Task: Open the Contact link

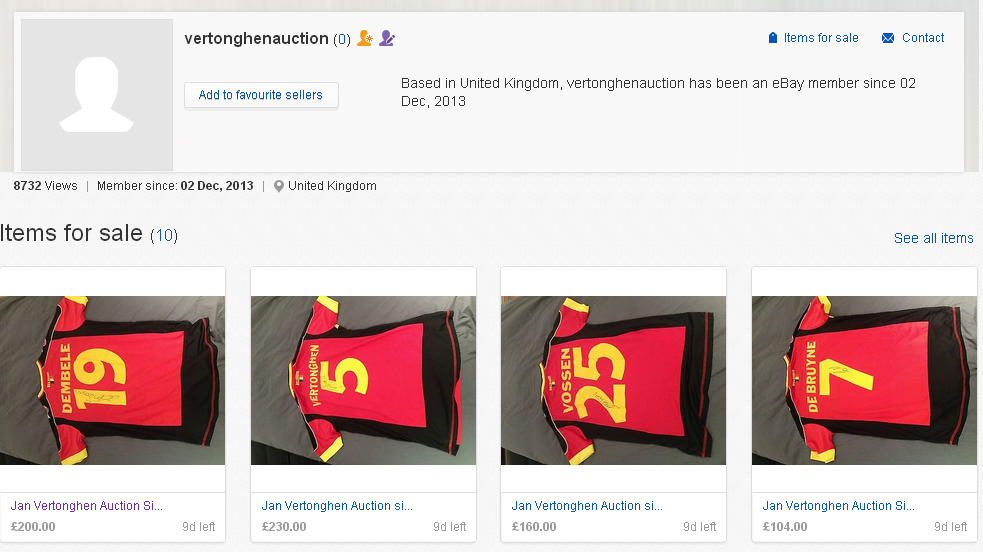Action: pyautogui.click(x=923, y=38)
